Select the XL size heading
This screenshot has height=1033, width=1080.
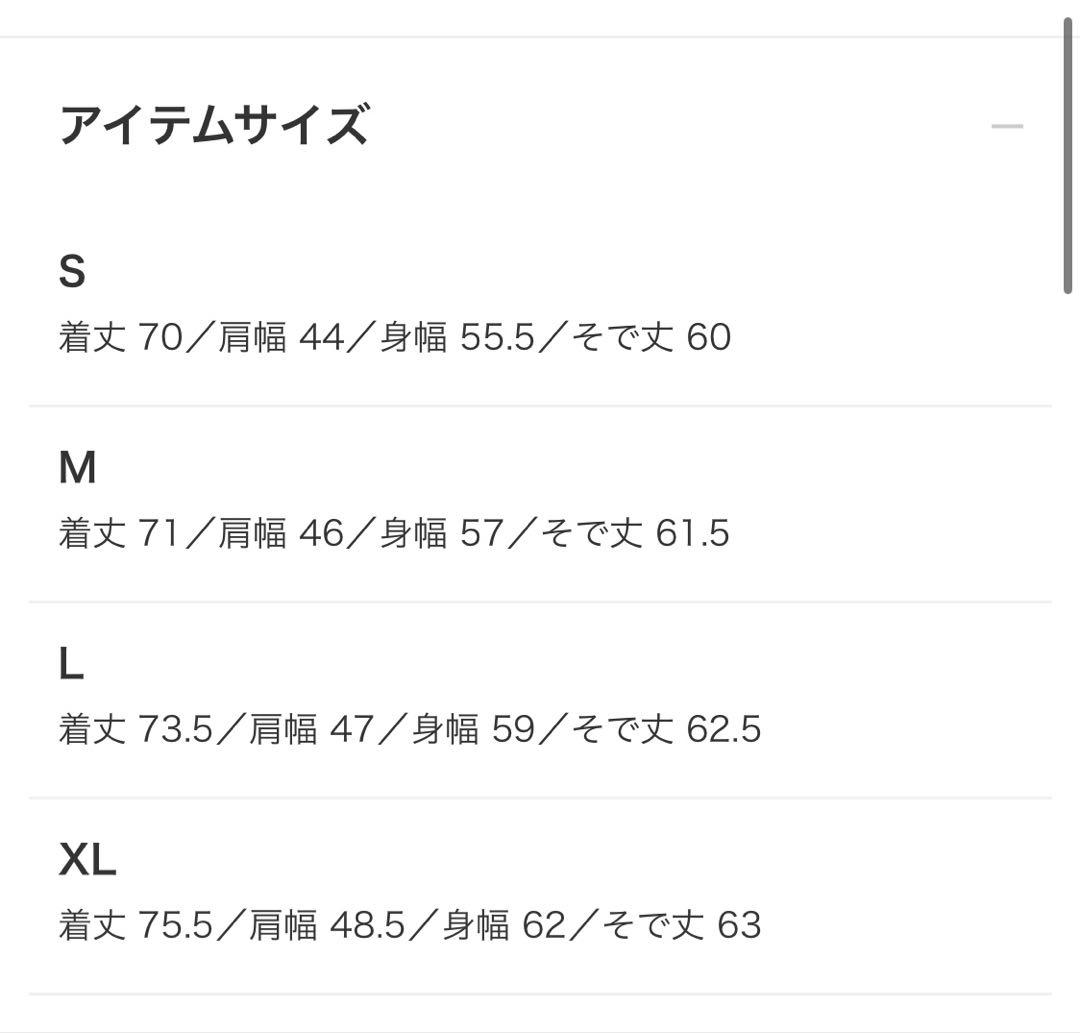point(85,856)
